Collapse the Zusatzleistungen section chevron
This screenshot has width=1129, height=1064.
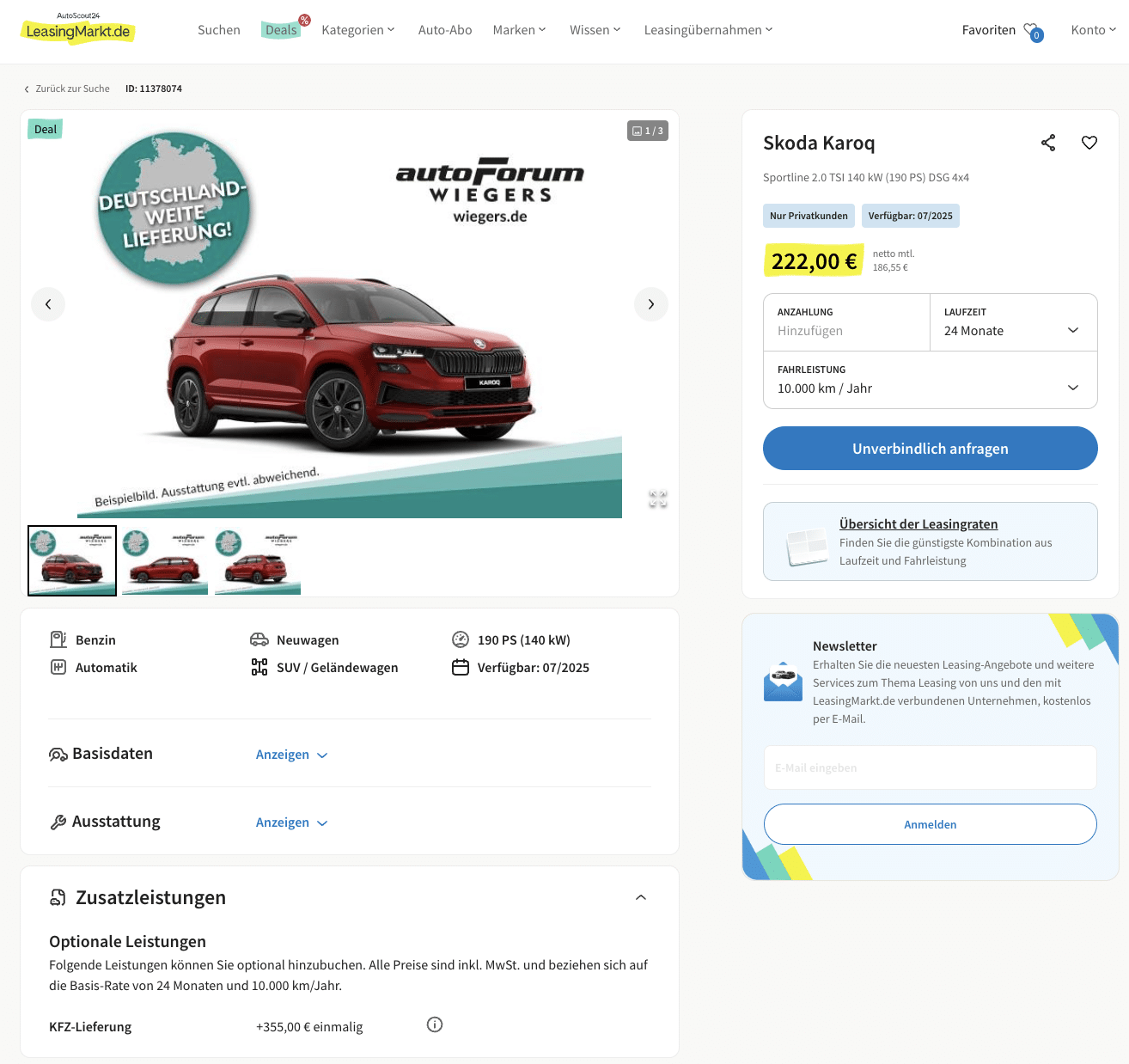click(641, 897)
